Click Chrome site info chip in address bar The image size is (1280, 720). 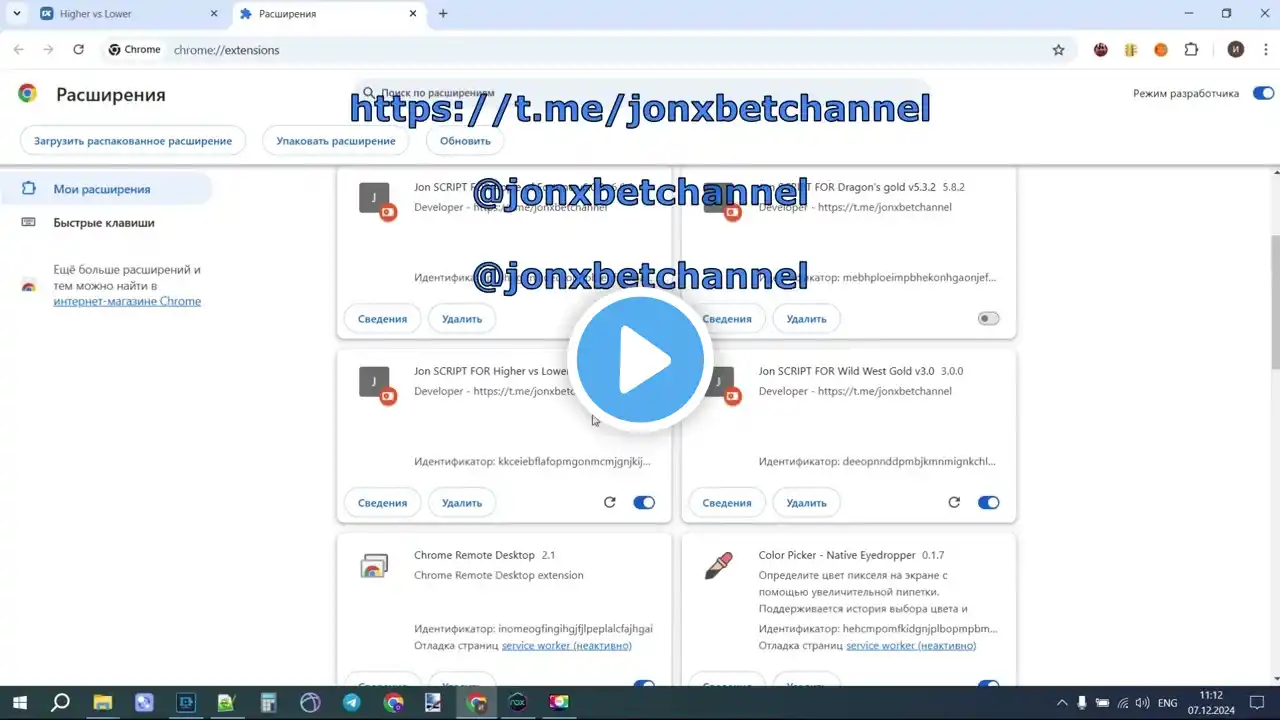point(135,49)
